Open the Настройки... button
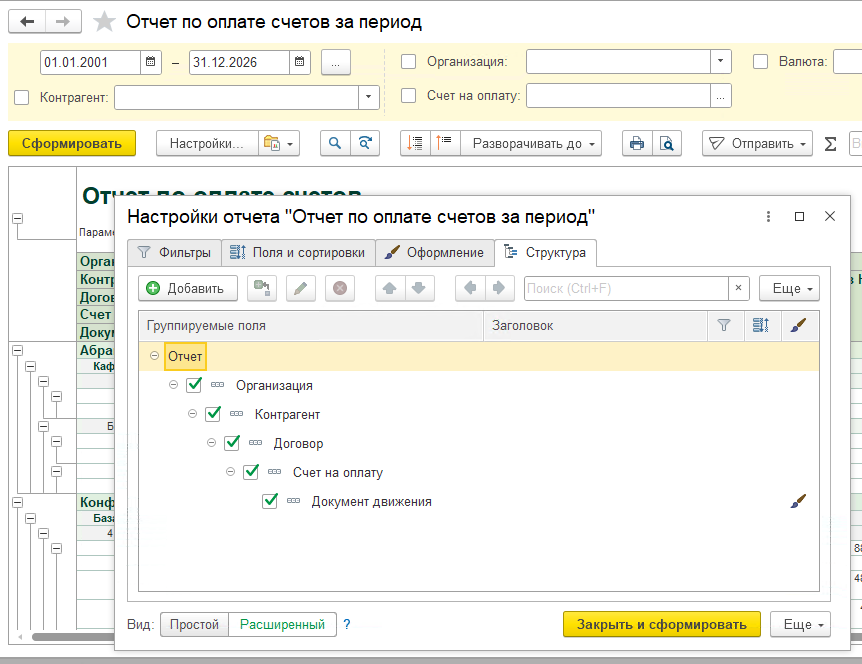862x664 pixels. (x=207, y=143)
